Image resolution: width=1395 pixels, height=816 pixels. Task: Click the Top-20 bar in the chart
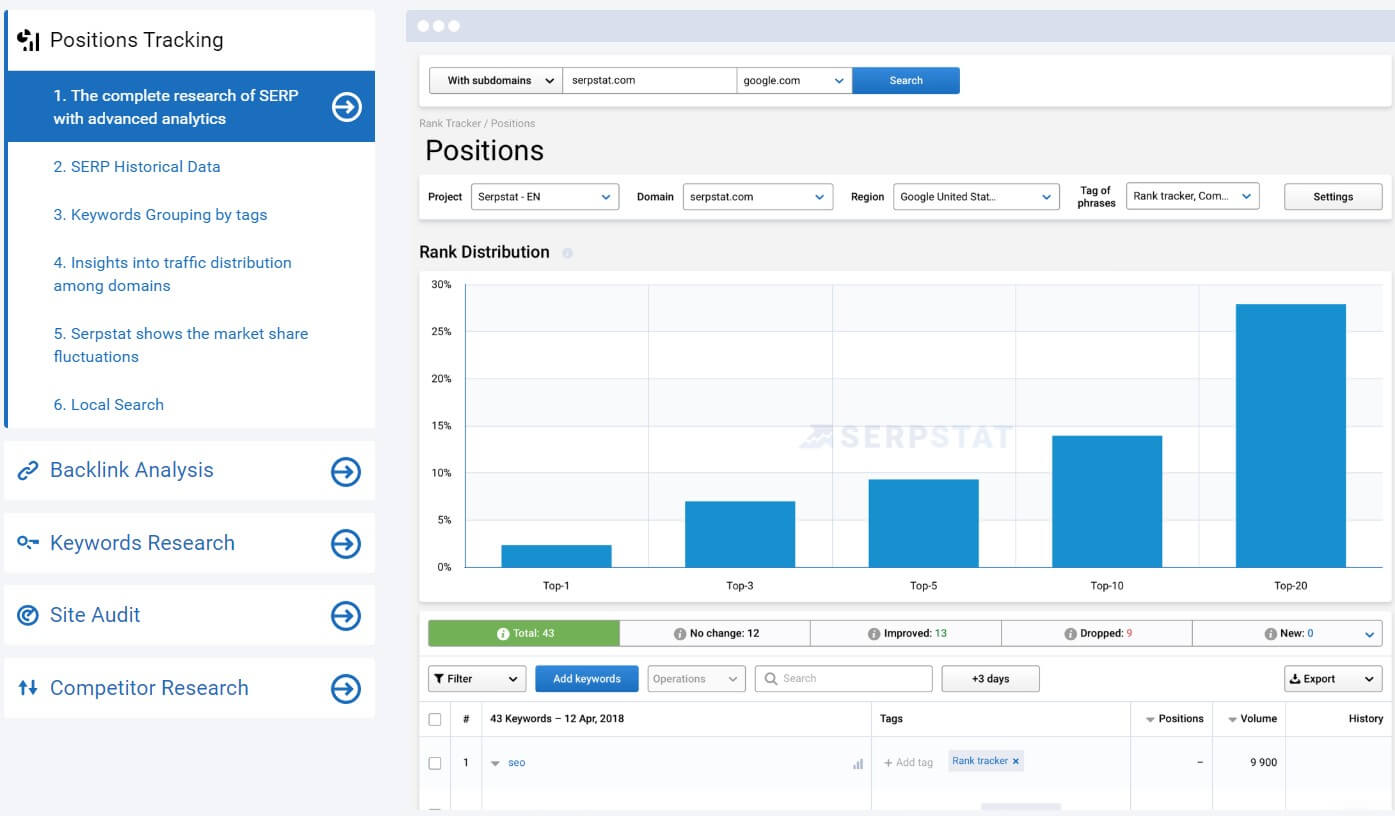point(1290,436)
